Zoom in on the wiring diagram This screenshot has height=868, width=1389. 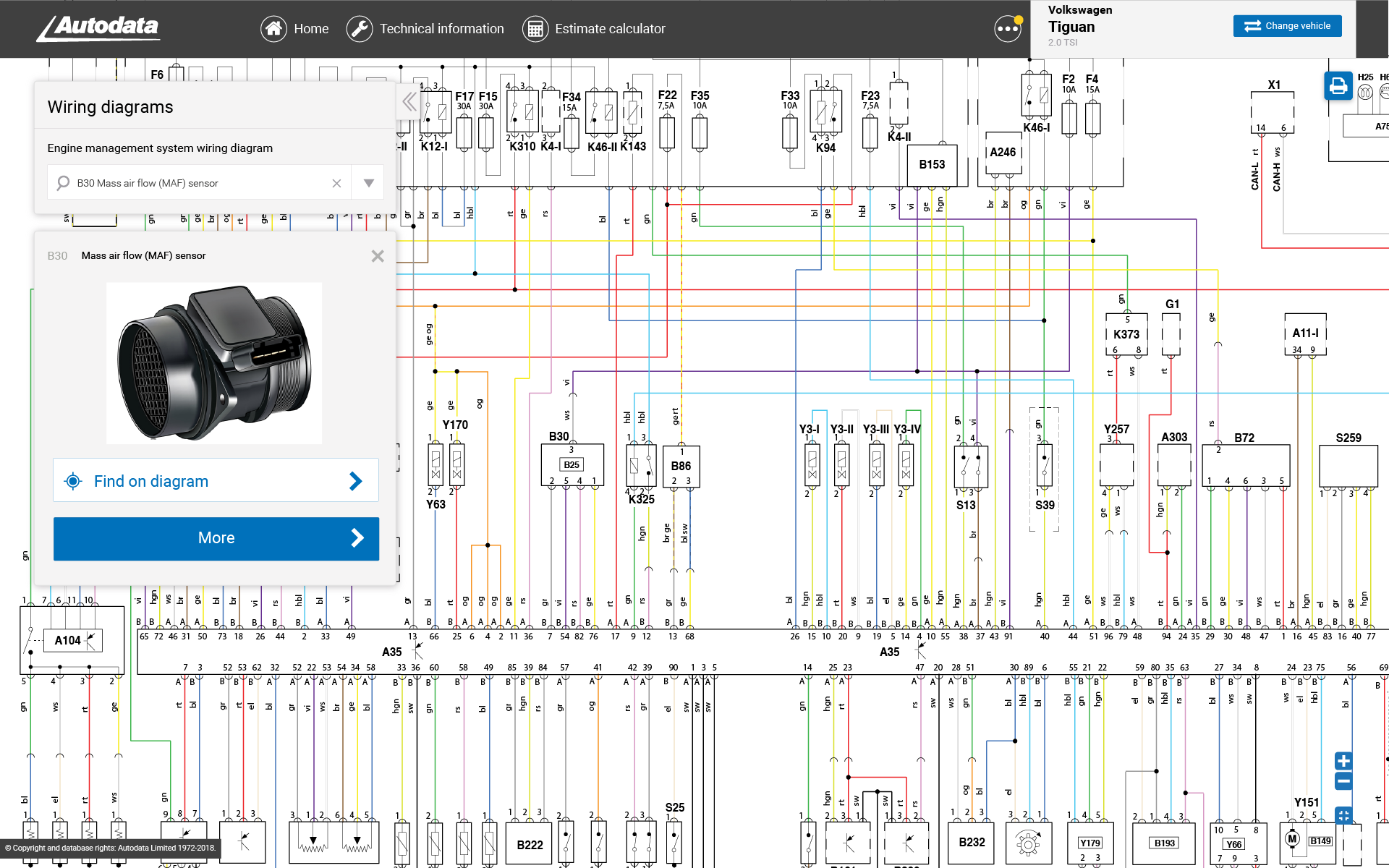pos(1343,761)
